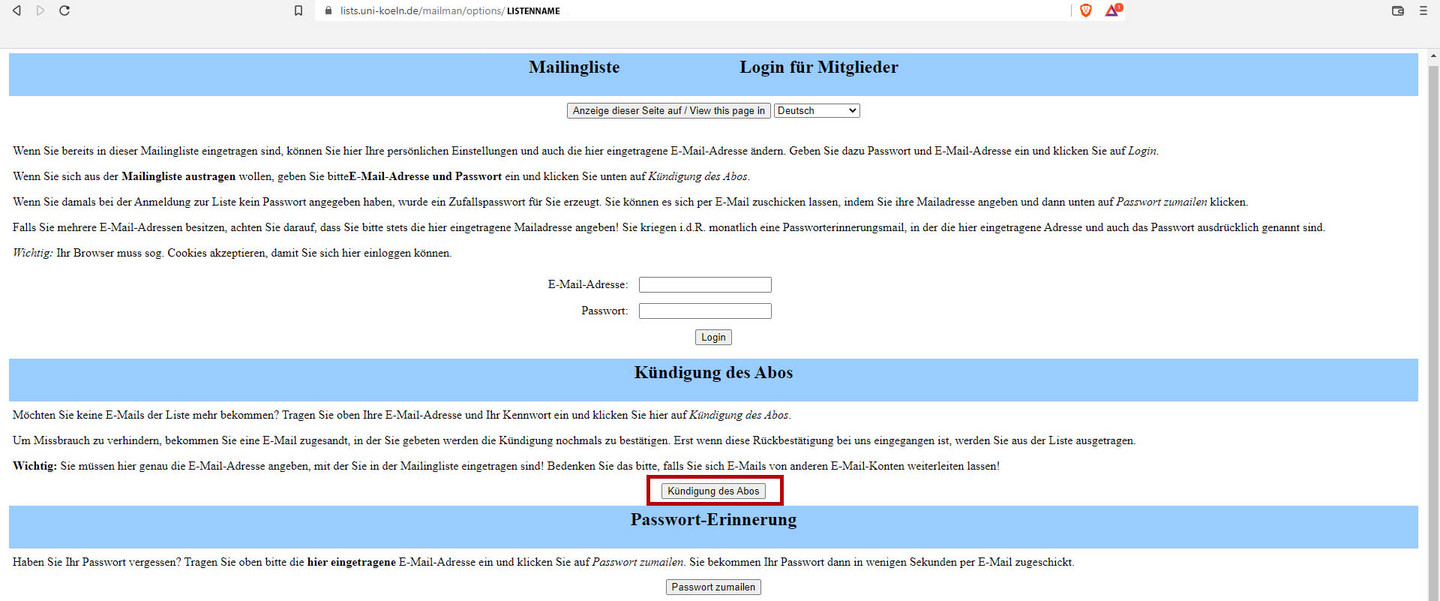This screenshot has height=601, width=1440.
Task: Focus the address bar URL text
Action: pos(449,11)
